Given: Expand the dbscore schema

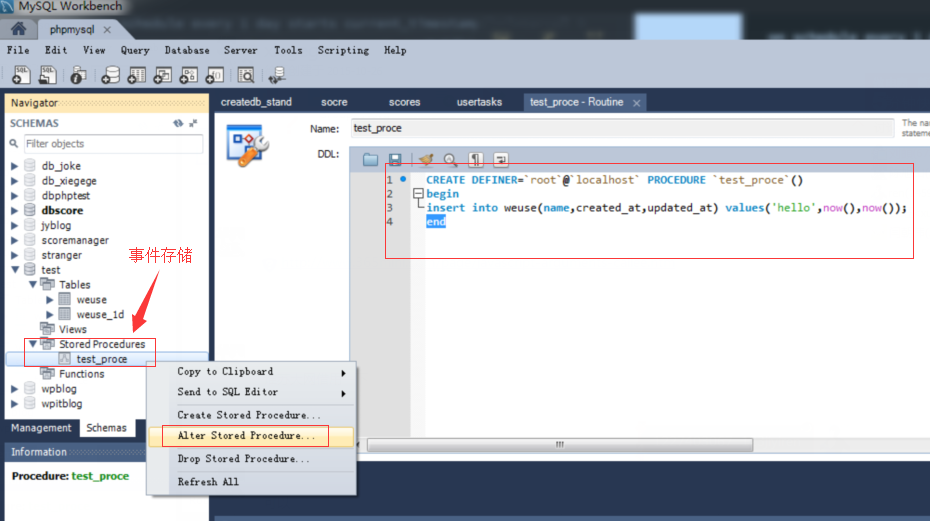Looking at the screenshot, I should [15, 211].
